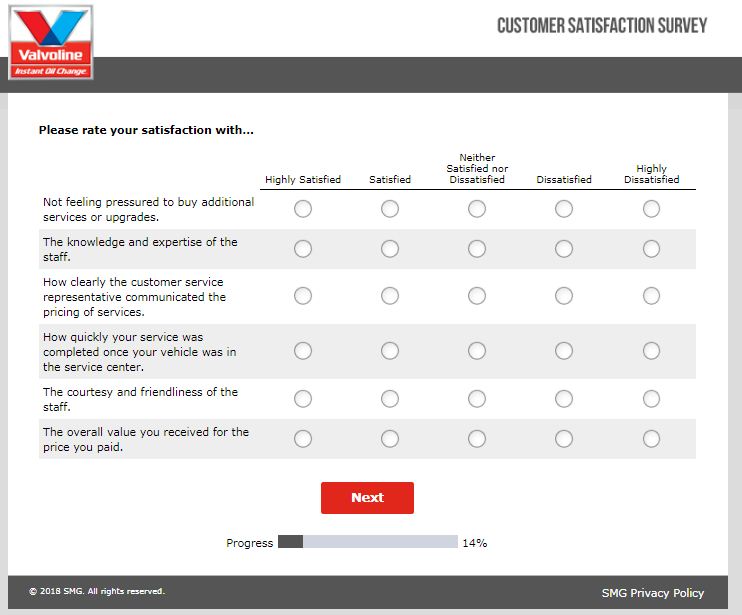Select Dissatisfied for staff courtesy and friendliness
Image resolution: width=742 pixels, height=615 pixels.
(x=564, y=399)
